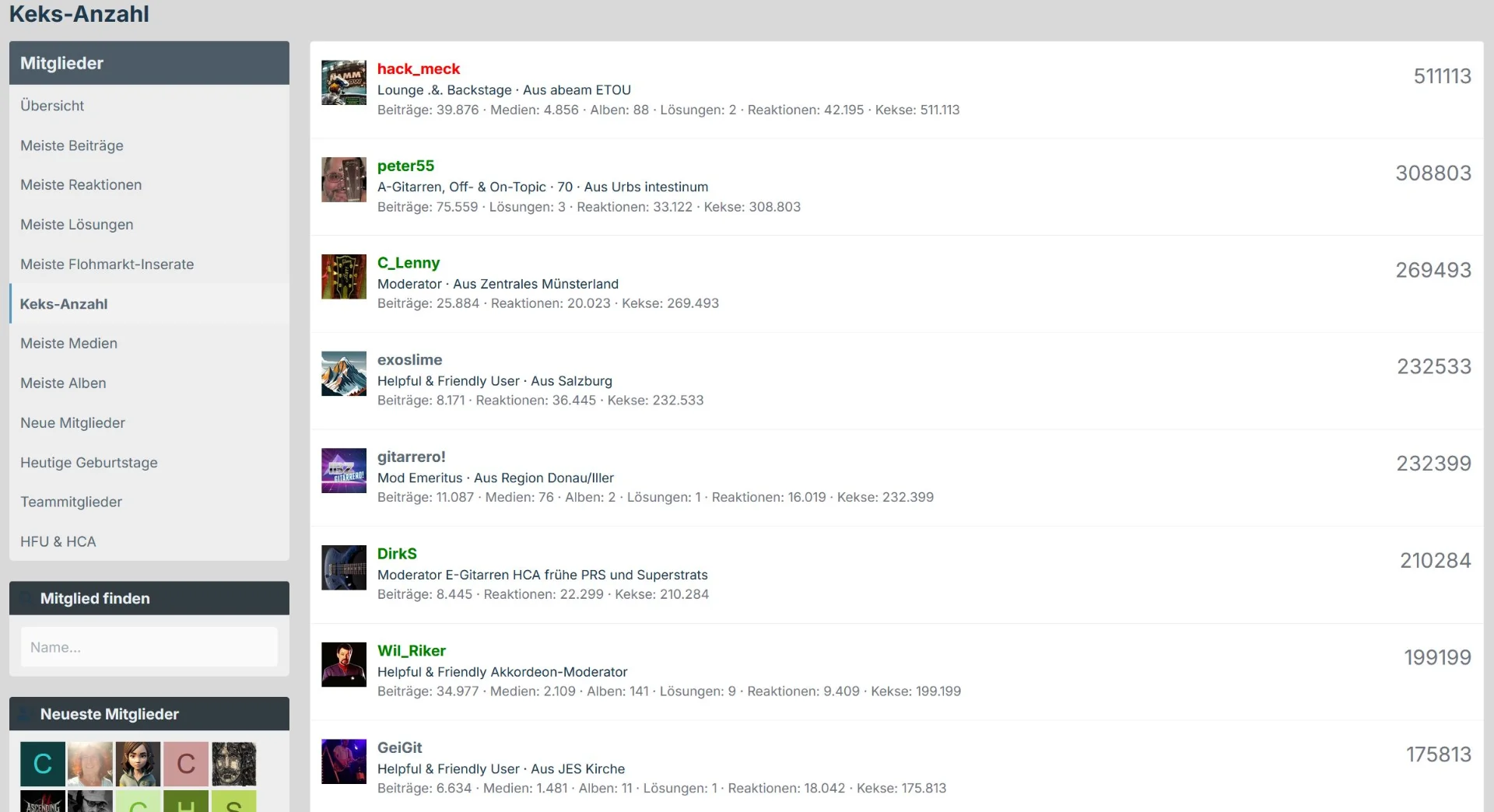The width and height of the screenshot is (1494, 812).
Task: View Heutige Geburtstage list
Action: [x=149, y=463]
